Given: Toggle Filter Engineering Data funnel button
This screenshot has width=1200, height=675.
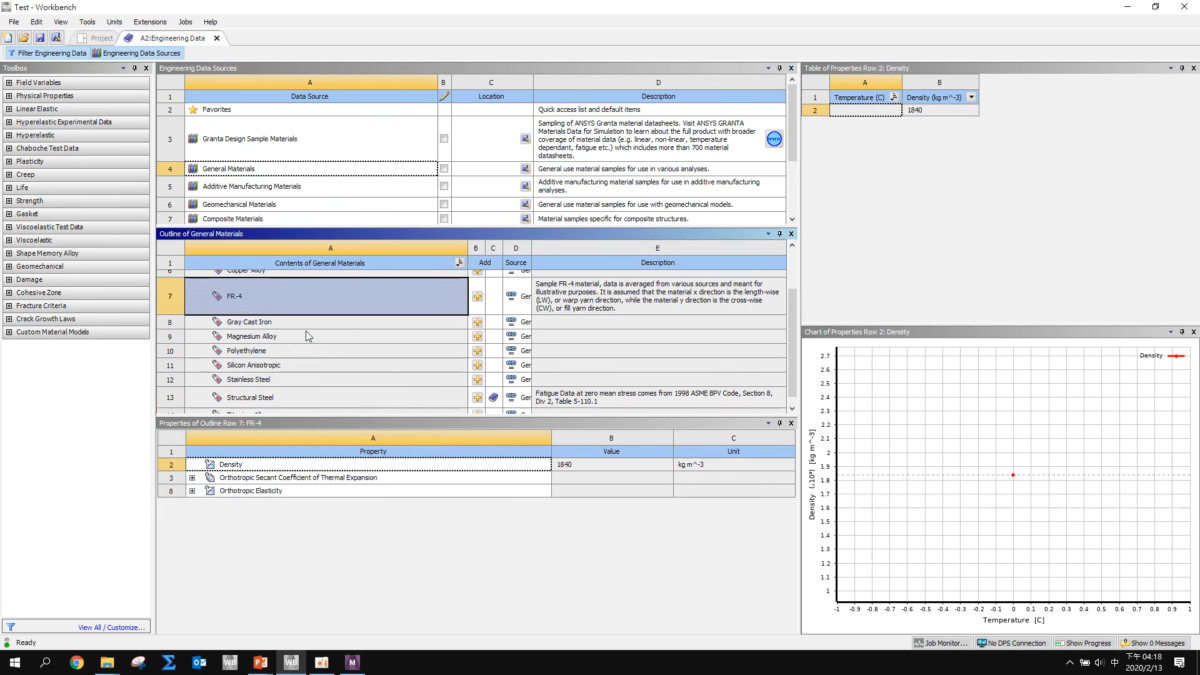Looking at the screenshot, I should (x=47, y=53).
